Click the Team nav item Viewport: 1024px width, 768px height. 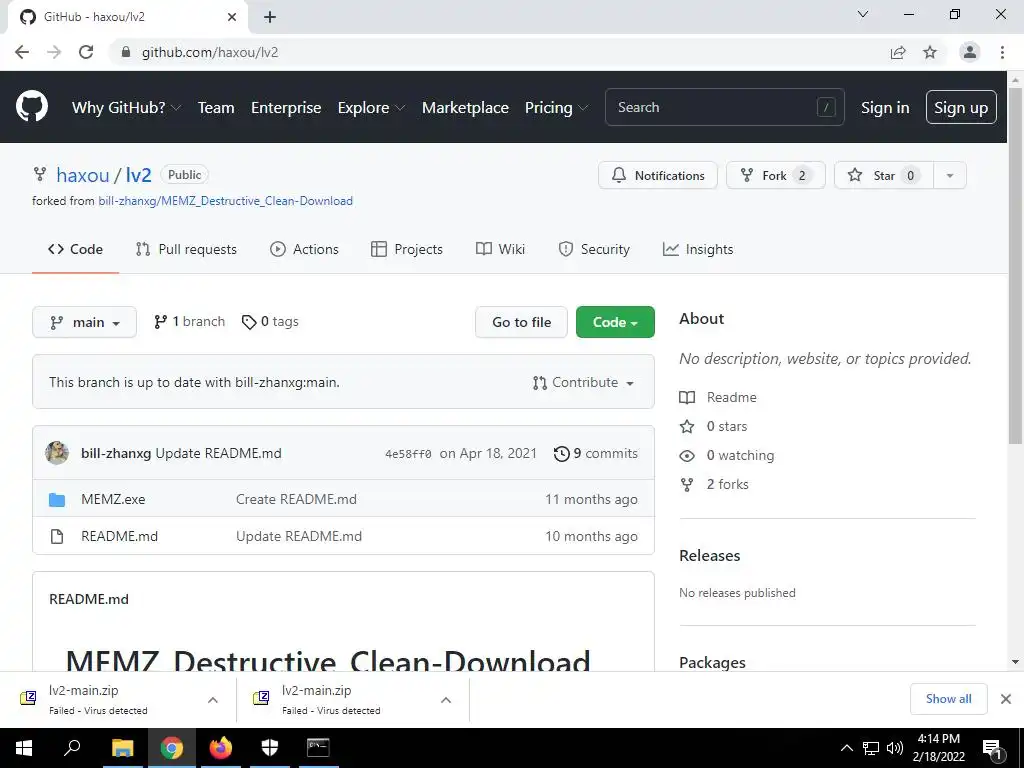[x=216, y=108]
